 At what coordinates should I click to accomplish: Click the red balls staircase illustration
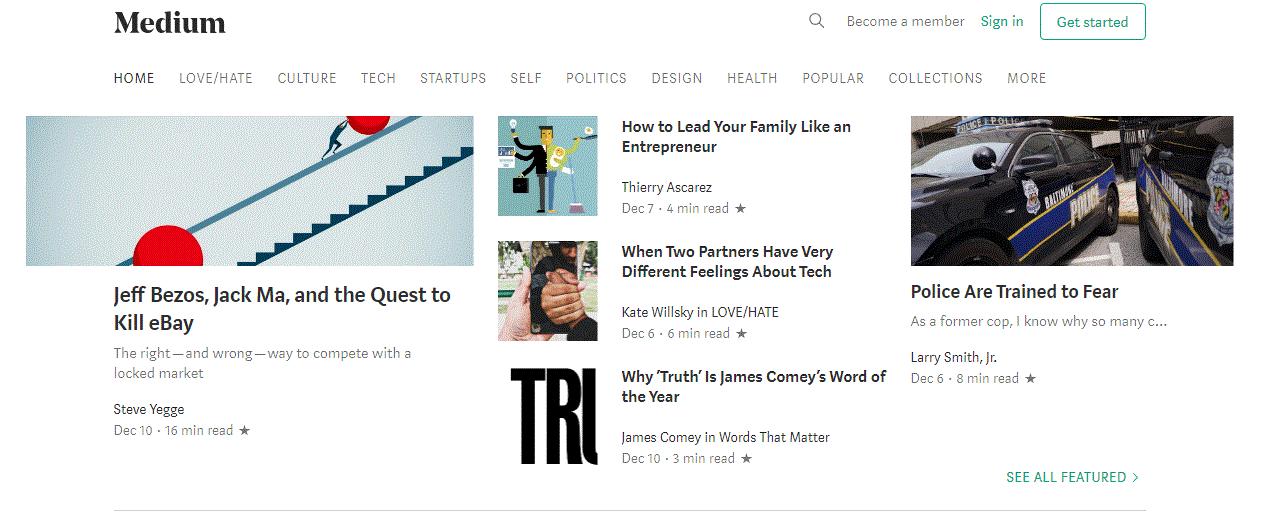tap(250, 191)
